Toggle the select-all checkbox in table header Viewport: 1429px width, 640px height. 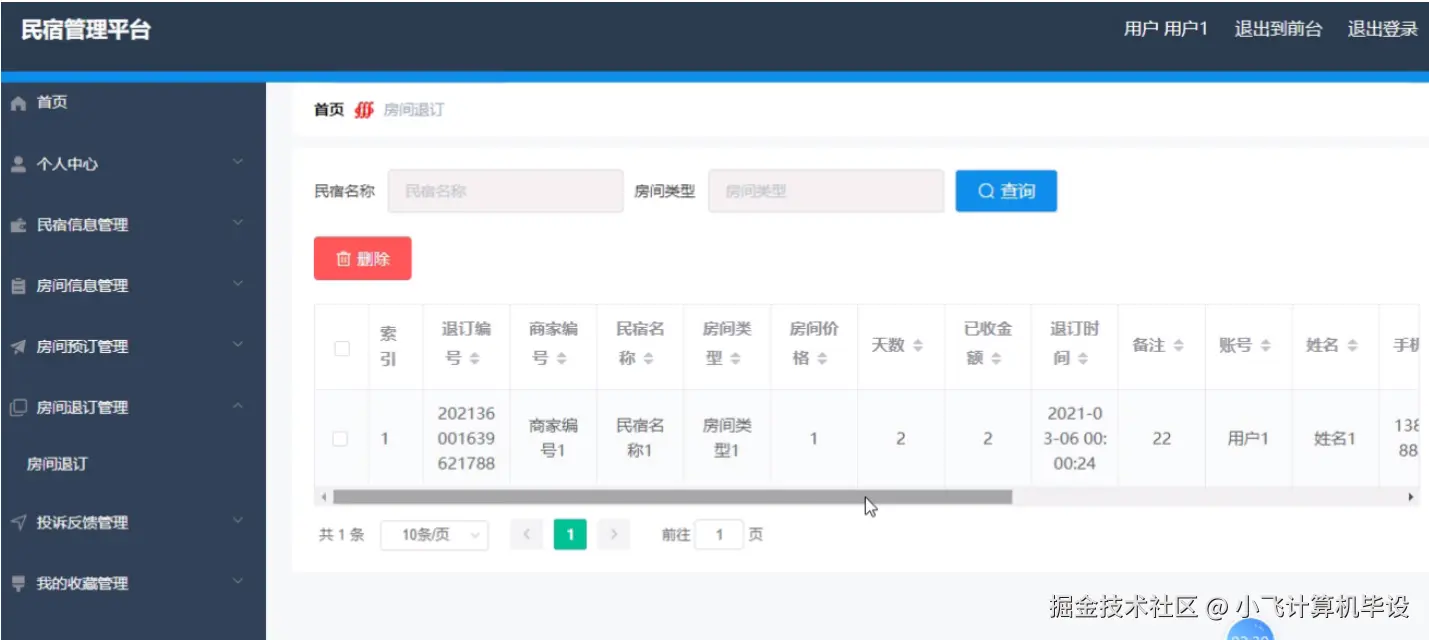coord(342,348)
